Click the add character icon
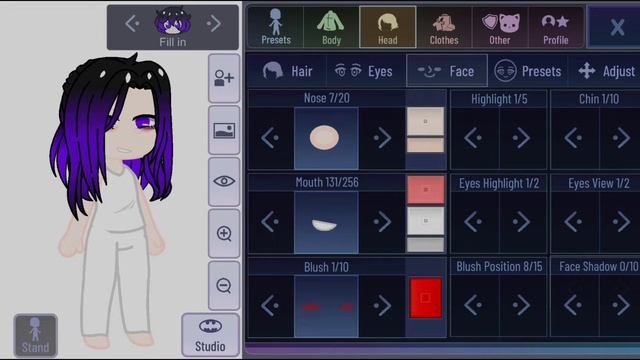 (x=224, y=78)
